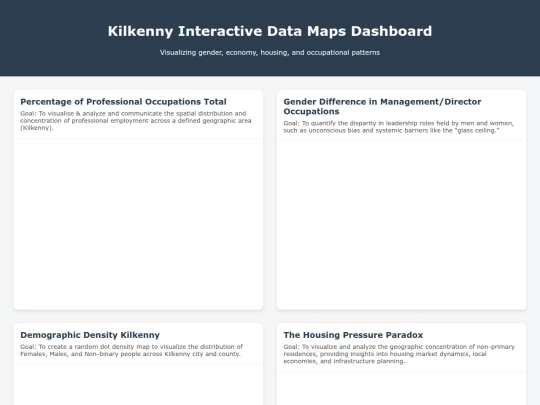This screenshot has width=540, height=405.
Task: Click the Kilkenny Interactive Data Maps Dashboard title
Action: click(x=270, y=31)
